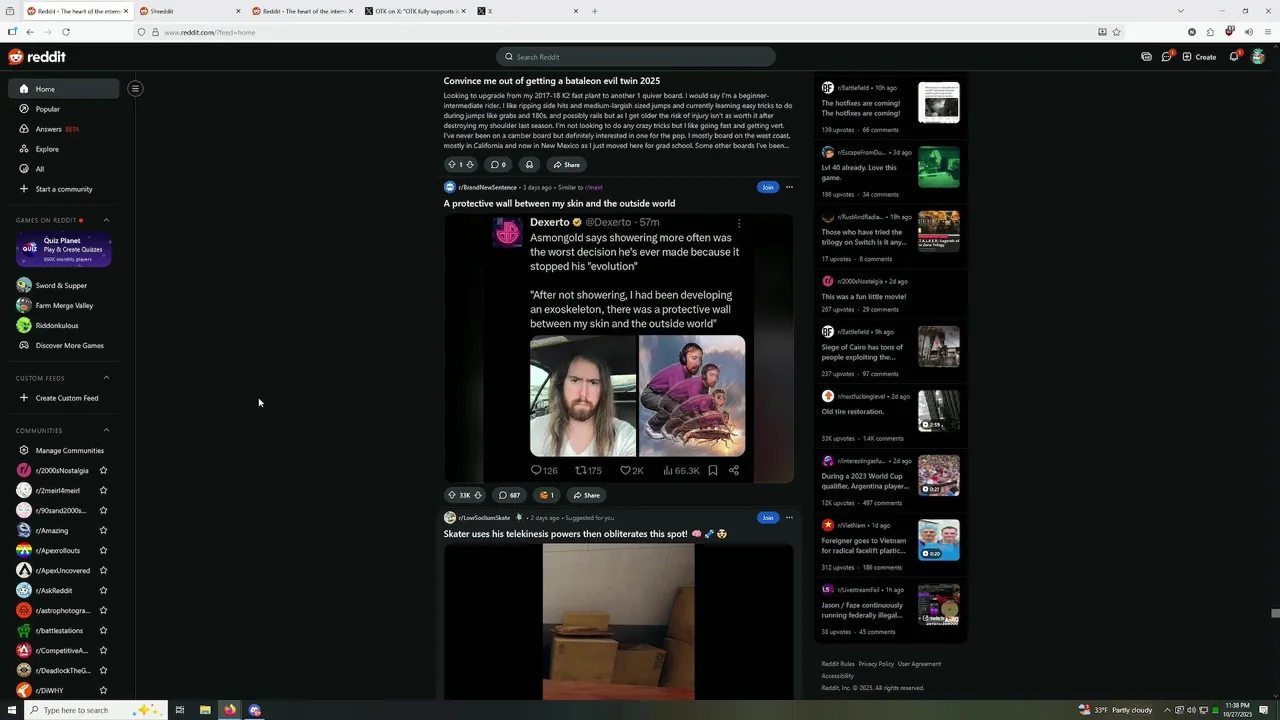Bookmark this page with the star icon
The height and width of the screenshot is (720, 1280).
(x=1116, y=32)
